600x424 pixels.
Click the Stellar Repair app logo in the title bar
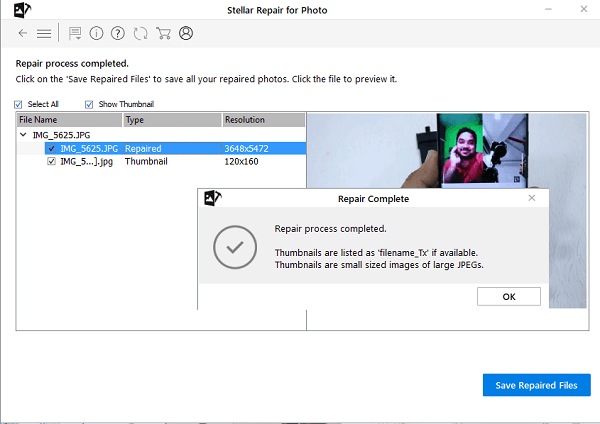coord(22,10)
